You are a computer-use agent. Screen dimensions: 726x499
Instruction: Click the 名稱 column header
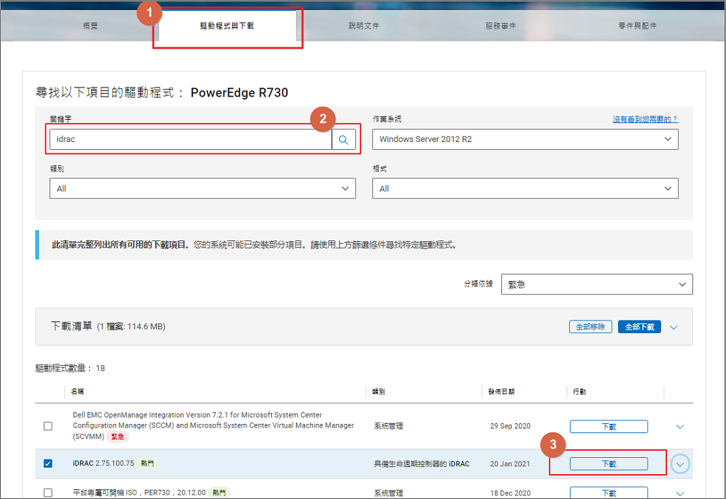[77, 392]
